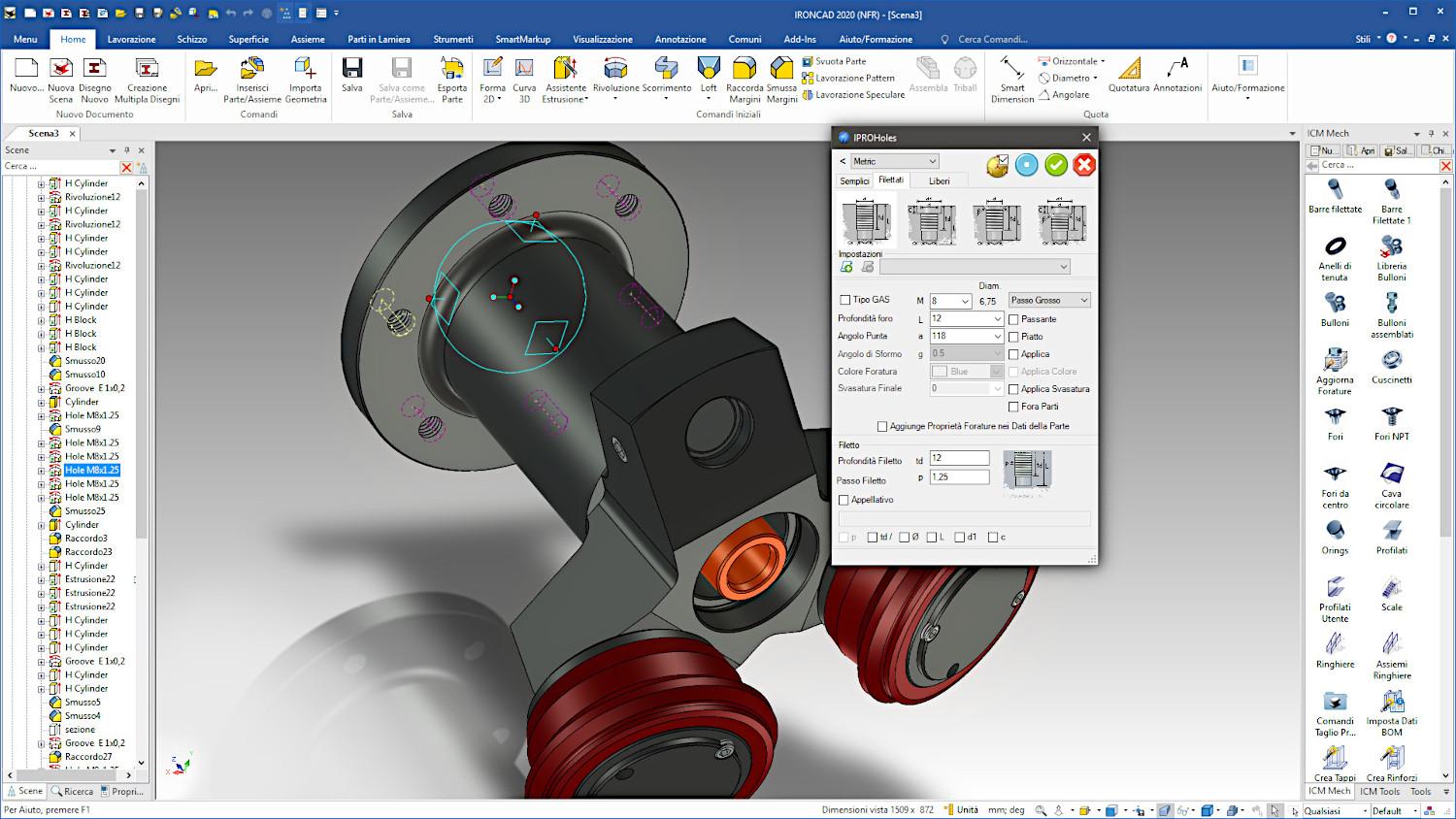The height and width of the screenshot is (819, 1456).
Task: Open the Parti in Lamiera ribbon tab
Action: (379, 39)
